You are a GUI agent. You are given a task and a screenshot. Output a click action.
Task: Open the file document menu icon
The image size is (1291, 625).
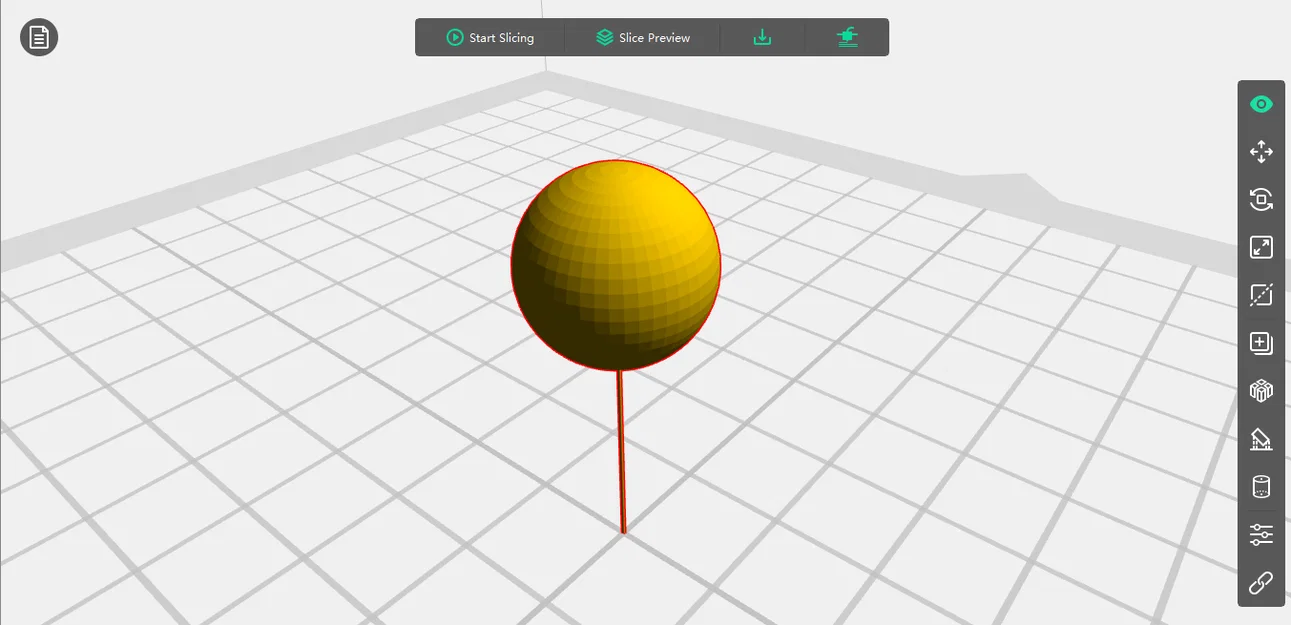point(39,38)
